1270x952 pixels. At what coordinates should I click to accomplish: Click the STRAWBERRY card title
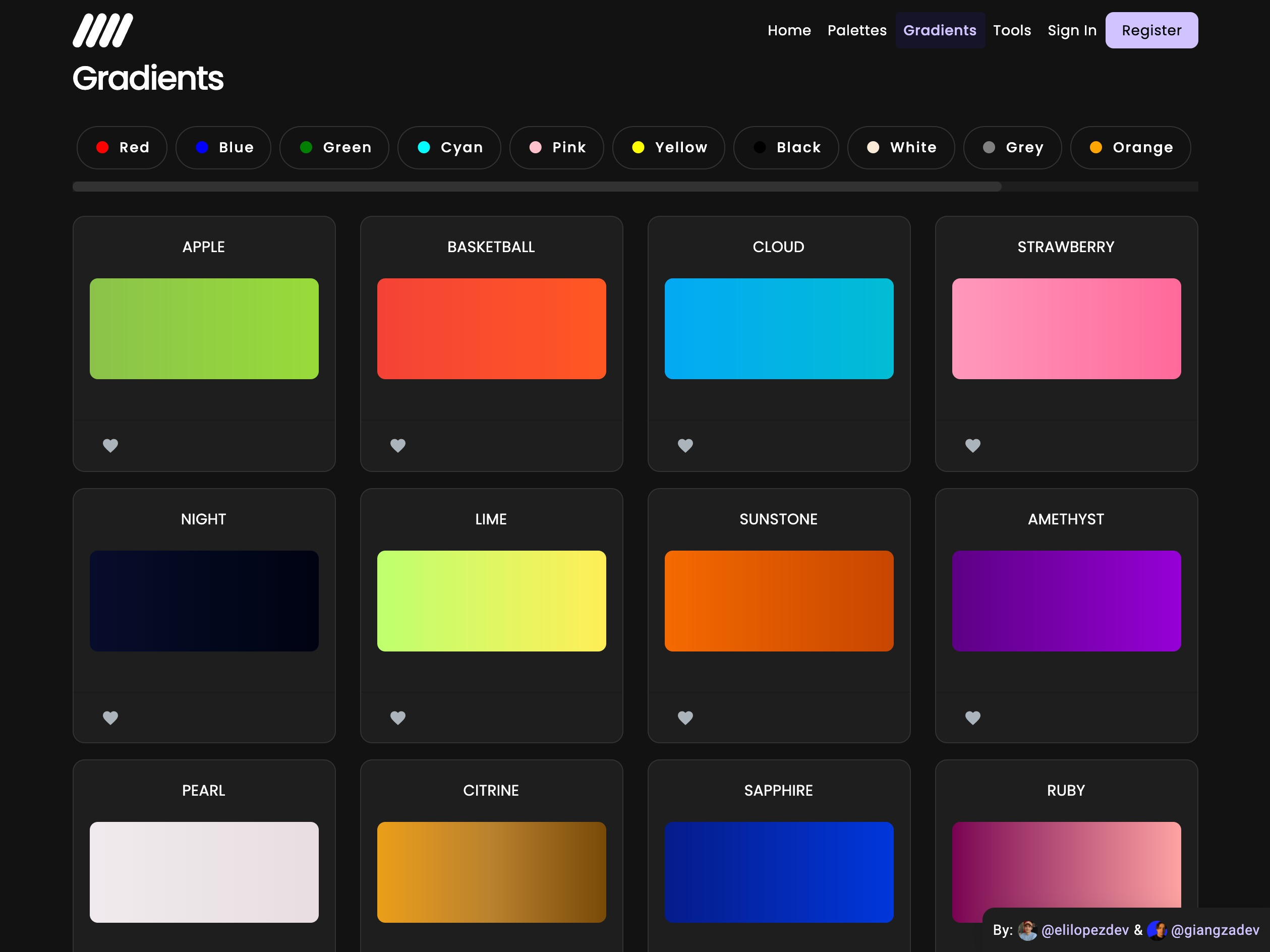(x=1066, y=247)
